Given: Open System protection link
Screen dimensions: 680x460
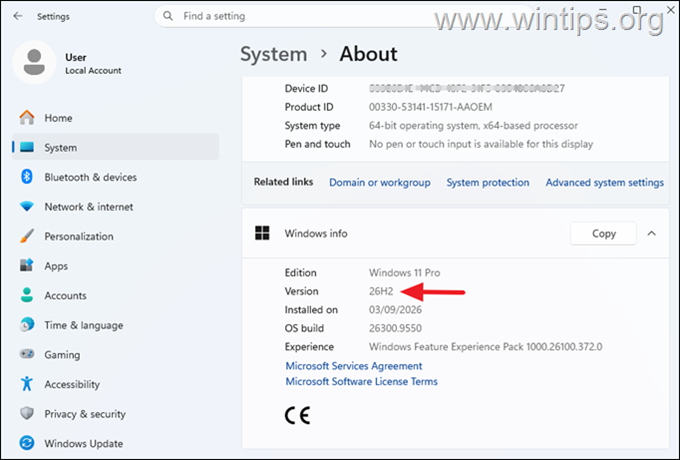Looking at the screenshot, I should click(488, 183).
